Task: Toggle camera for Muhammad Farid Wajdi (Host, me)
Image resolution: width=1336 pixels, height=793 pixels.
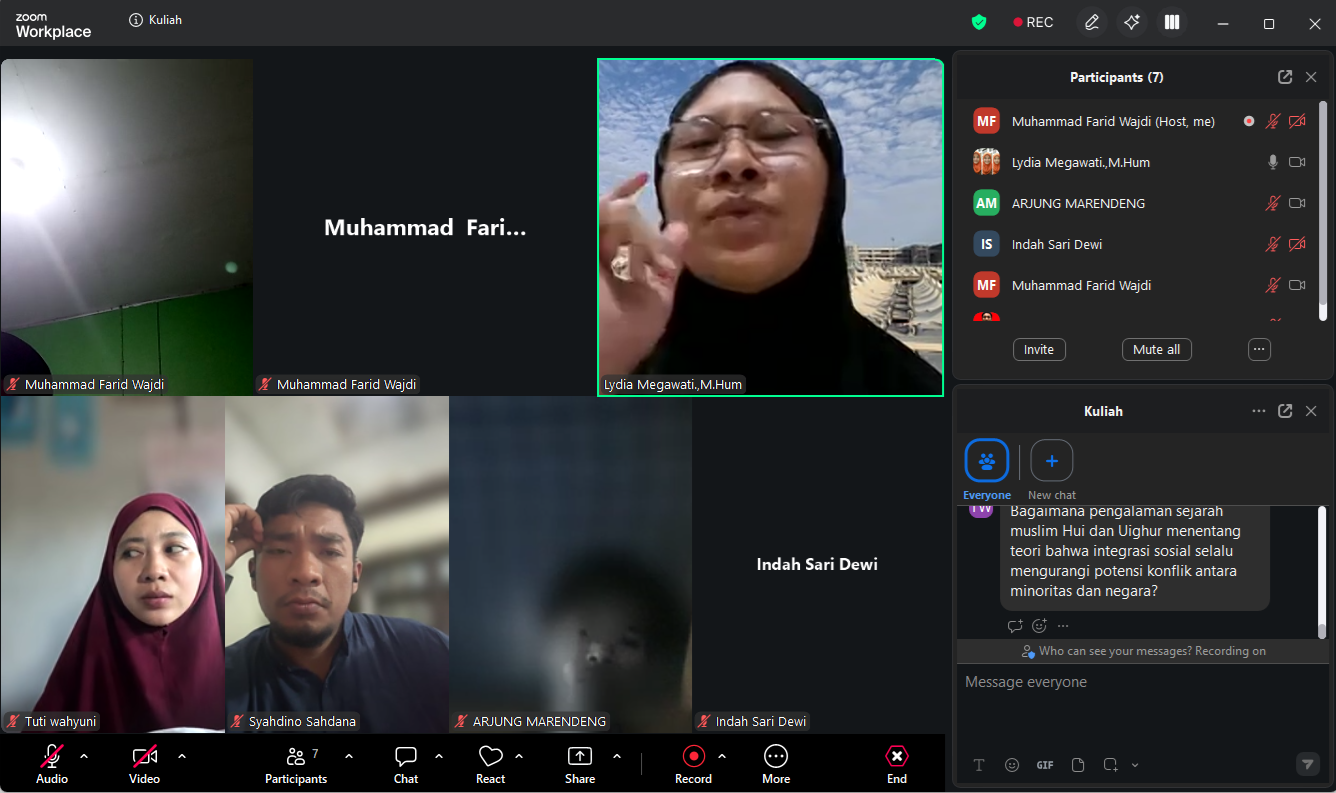Action: tap(1297, 121)
